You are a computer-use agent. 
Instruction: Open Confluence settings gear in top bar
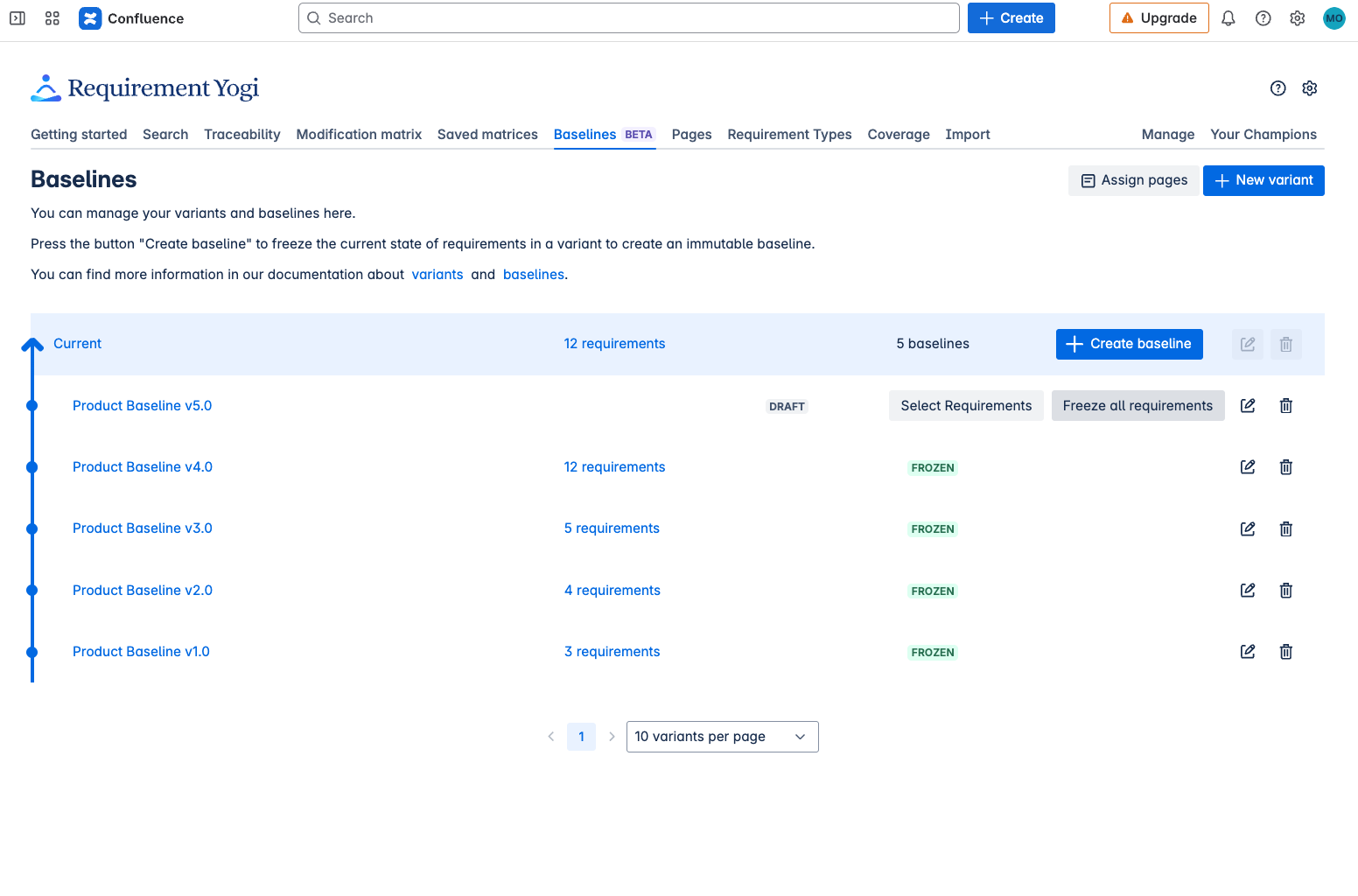[x=1298, y=18]
